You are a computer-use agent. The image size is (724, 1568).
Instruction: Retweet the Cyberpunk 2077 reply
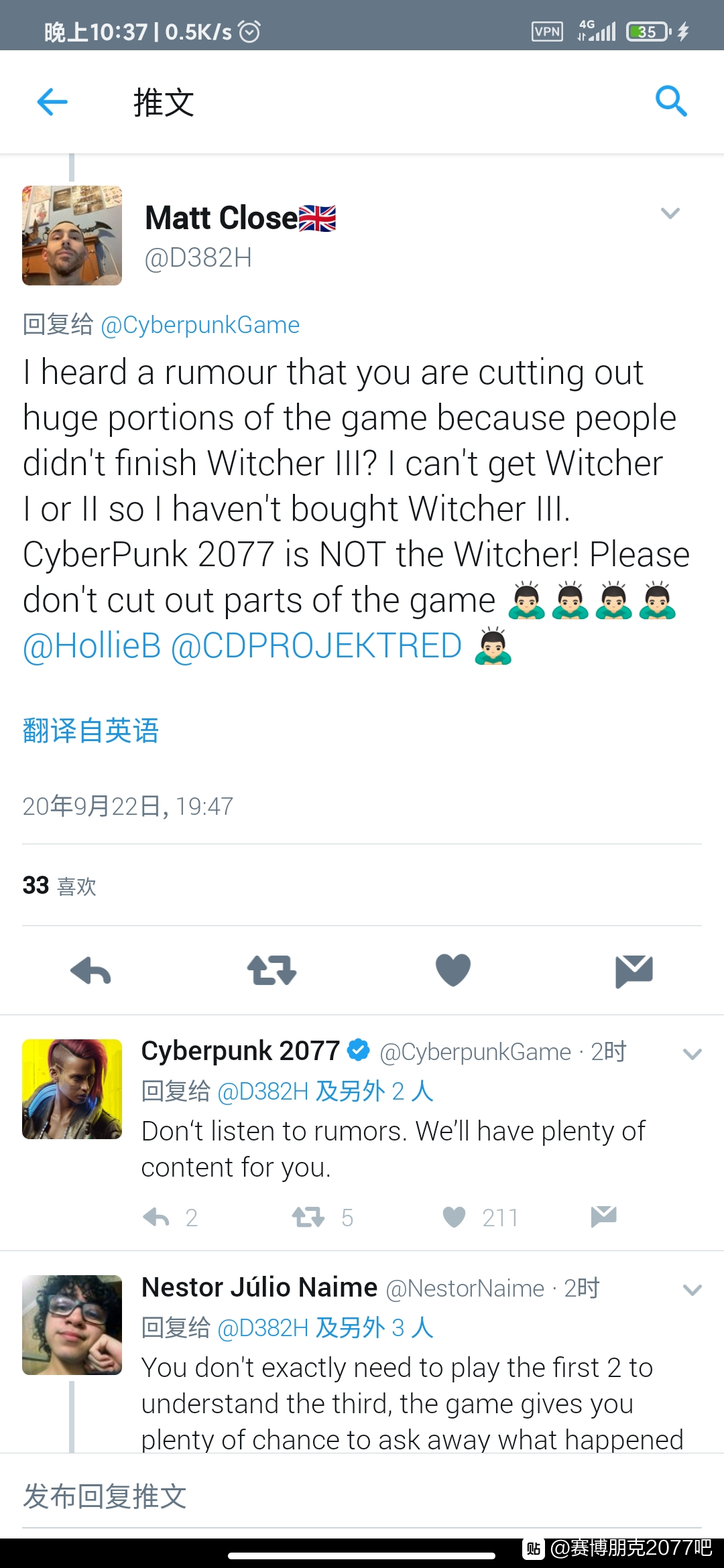point(308,1217)
